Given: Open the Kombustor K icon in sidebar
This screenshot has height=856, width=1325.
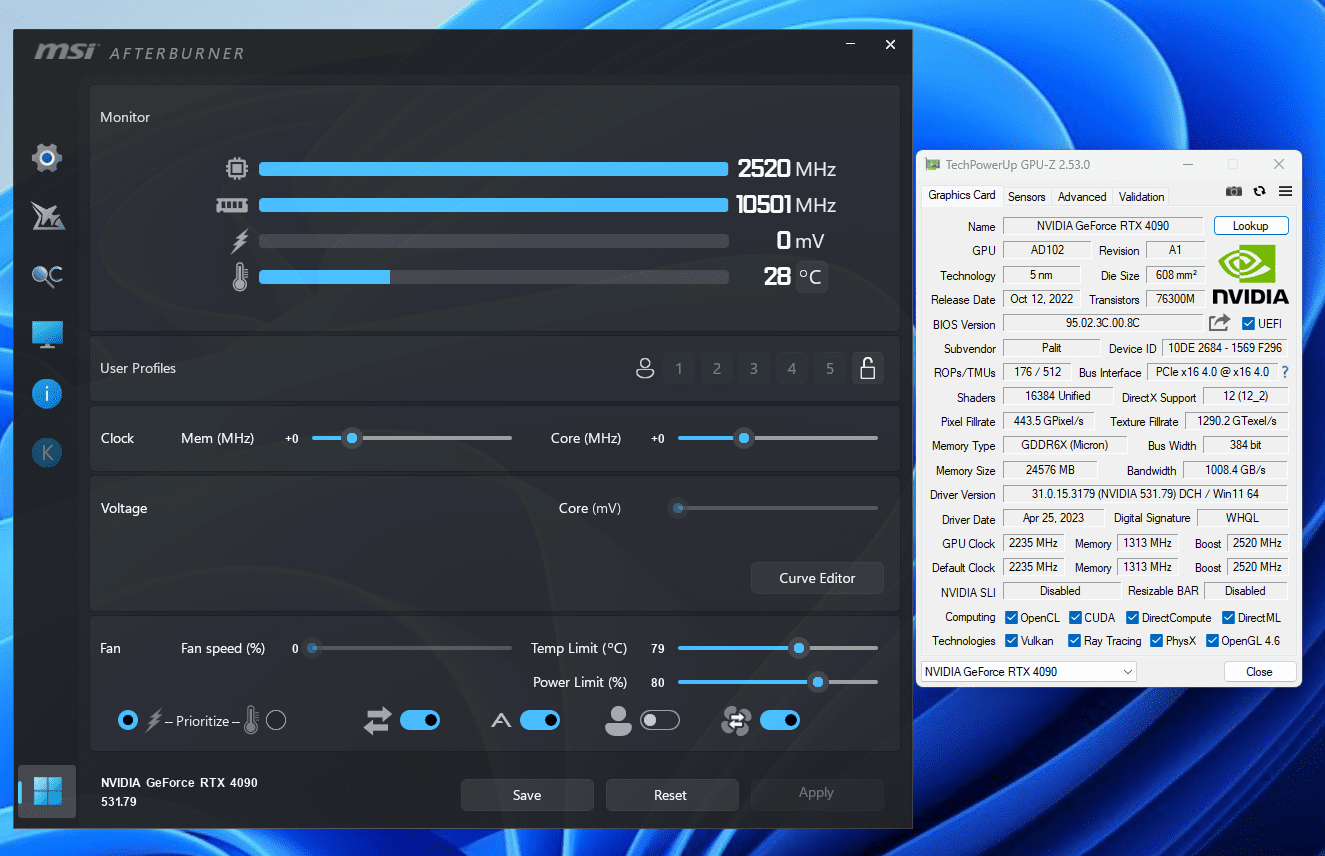Looking at the screenshot, I should [x=47, y=453].
